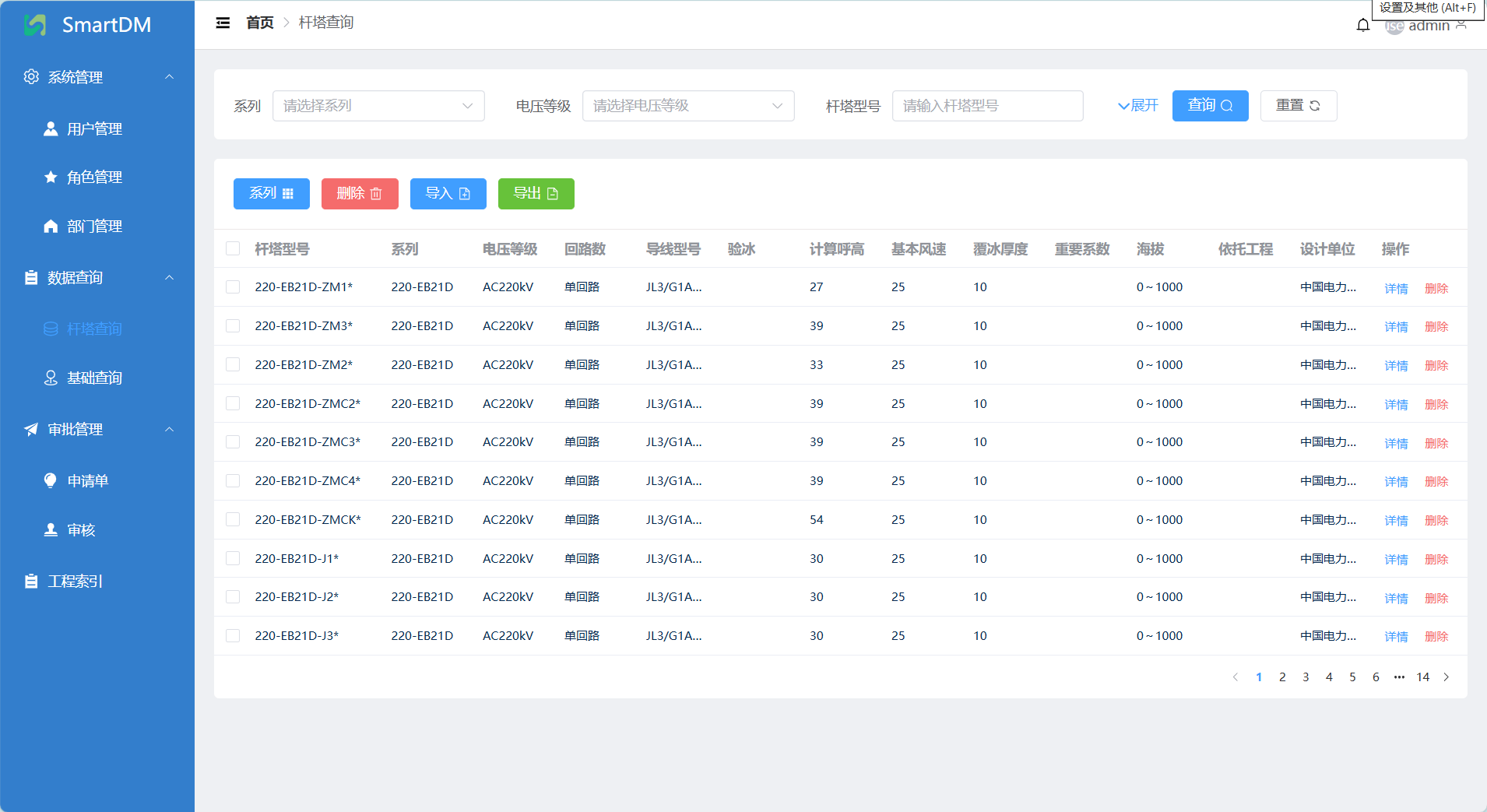Viewport: 1487px width, 812px height.
Task: Click the 查询 search button
Action: point(1210,106)
